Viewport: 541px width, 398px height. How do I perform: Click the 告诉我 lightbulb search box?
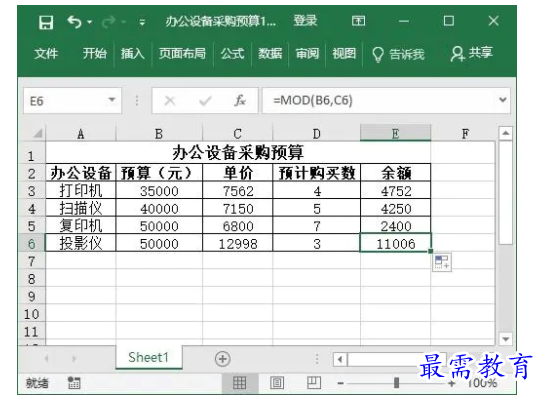pyautogui.click(x=399, y=54)
